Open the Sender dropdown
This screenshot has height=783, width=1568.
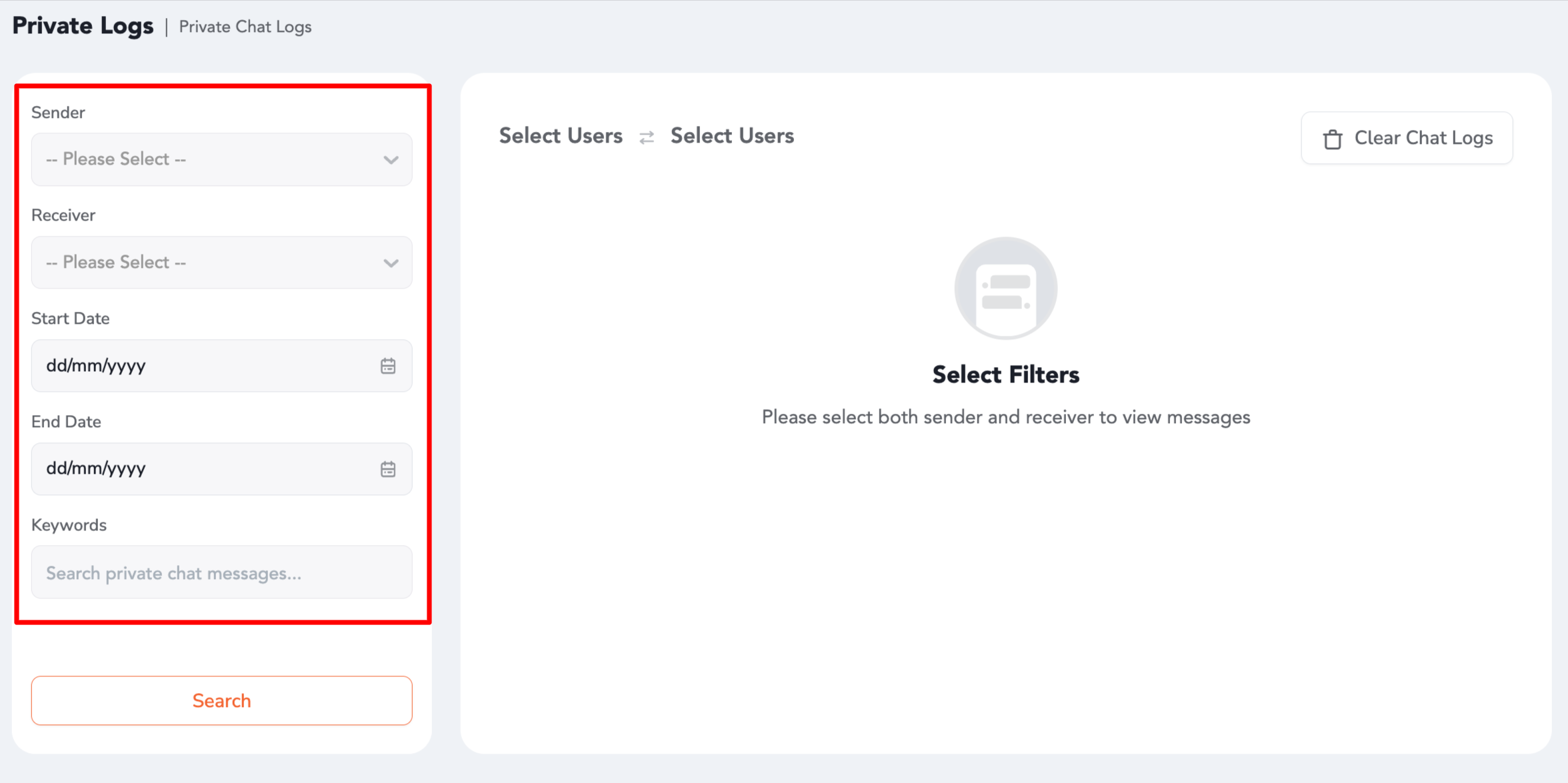point(221,159)
